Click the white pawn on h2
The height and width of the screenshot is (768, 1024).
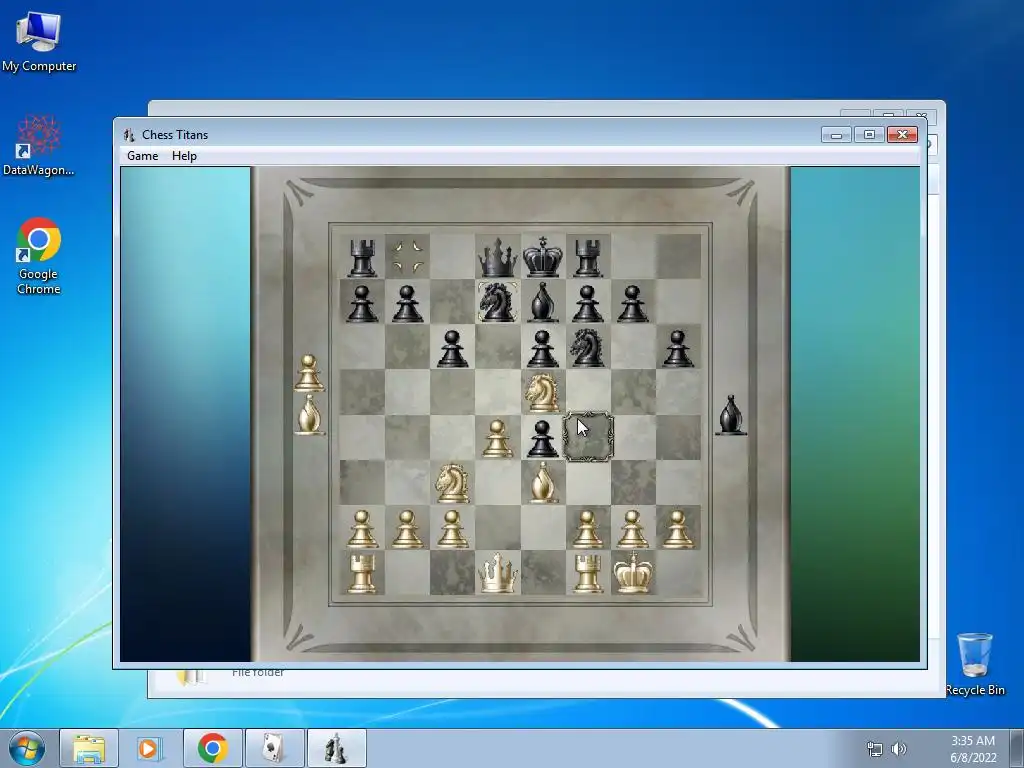click(x=678, y=528)
